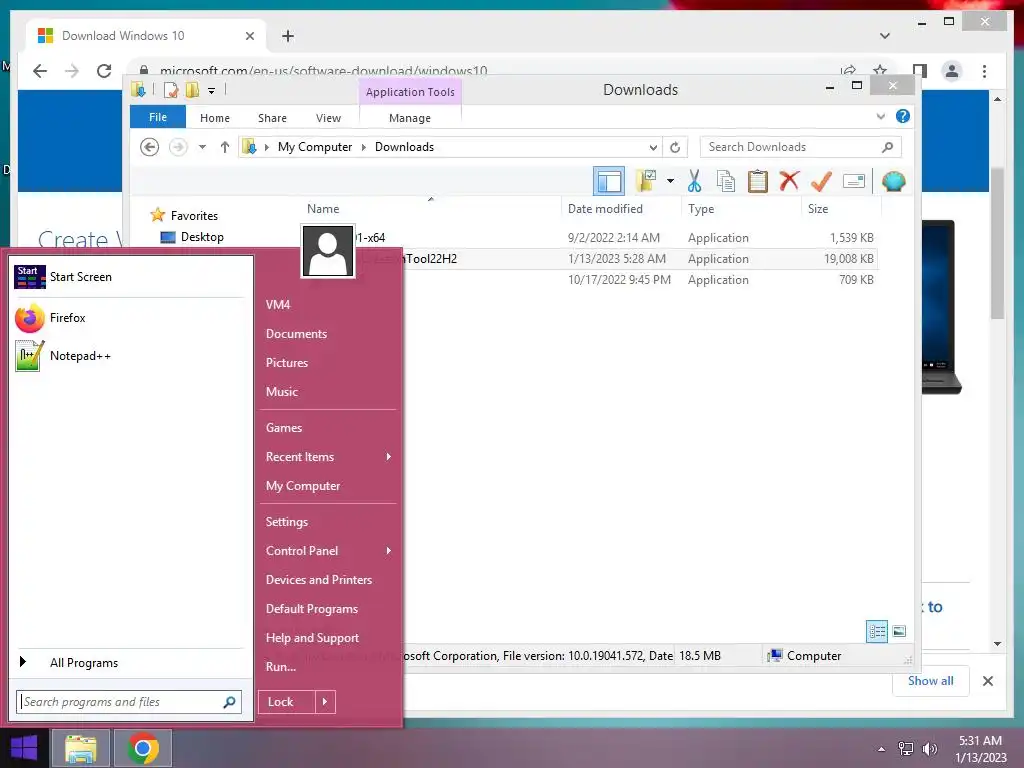Expand shutdown options arrow beside Lock
Viewport: 1024px width, 768px height.
click(325, 702)
